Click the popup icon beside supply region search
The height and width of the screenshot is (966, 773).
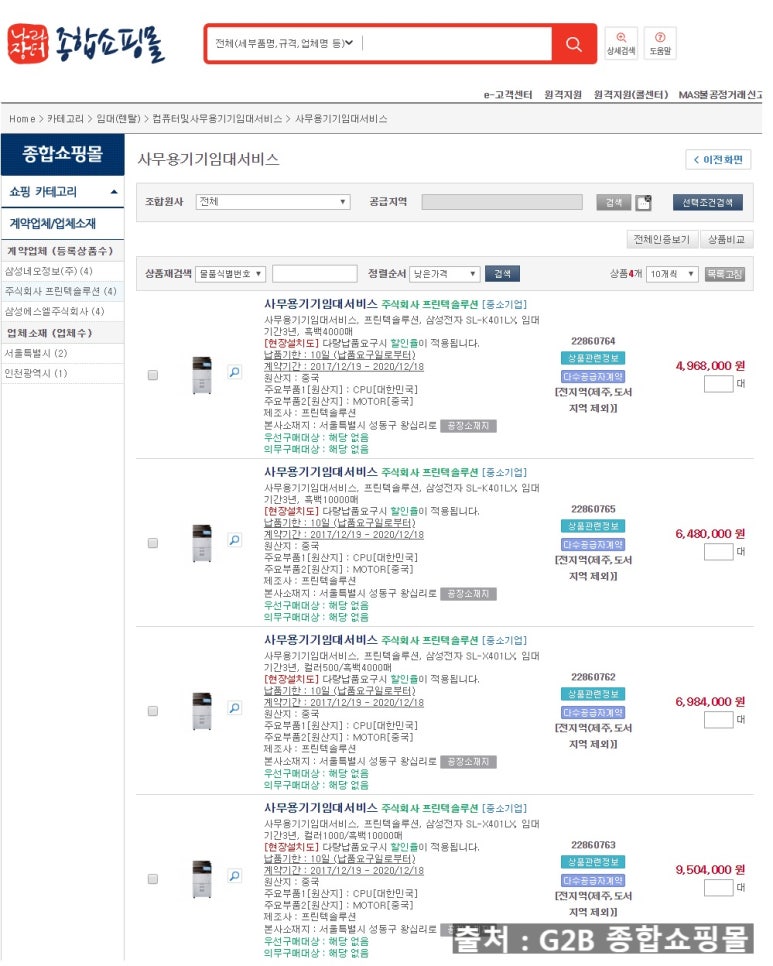click(643, 202)
